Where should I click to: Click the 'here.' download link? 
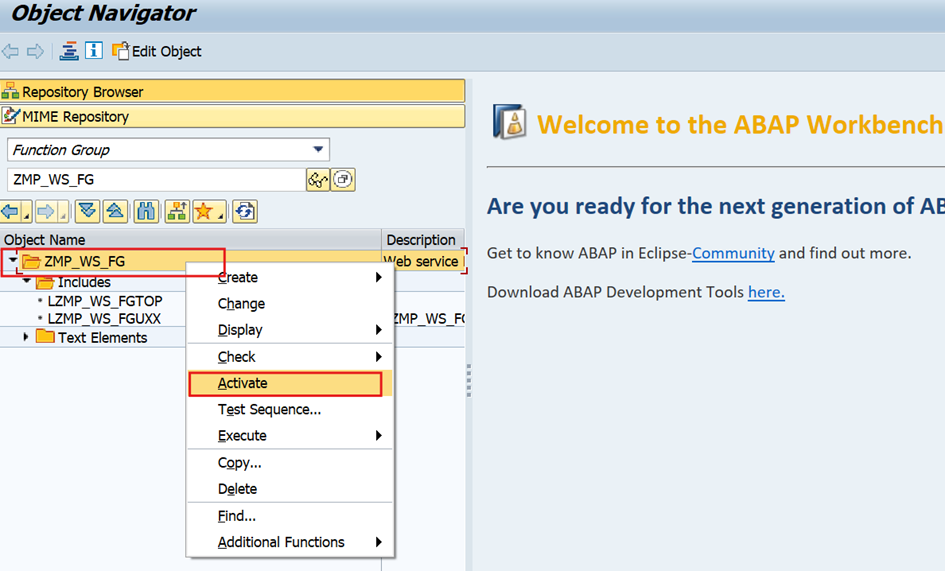click(x=766, y=292)
